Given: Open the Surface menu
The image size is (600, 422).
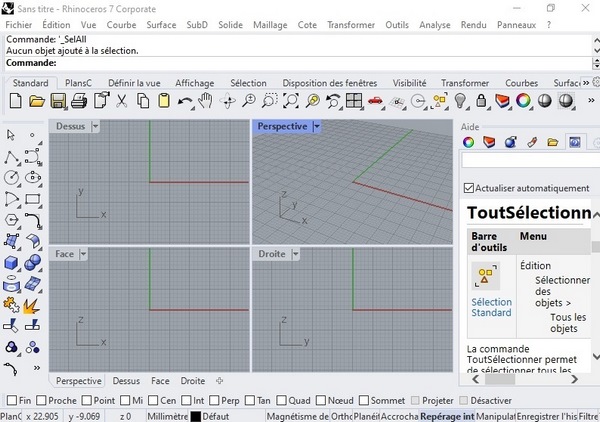Looking at the screenshot, I should (x=161, y=25).
